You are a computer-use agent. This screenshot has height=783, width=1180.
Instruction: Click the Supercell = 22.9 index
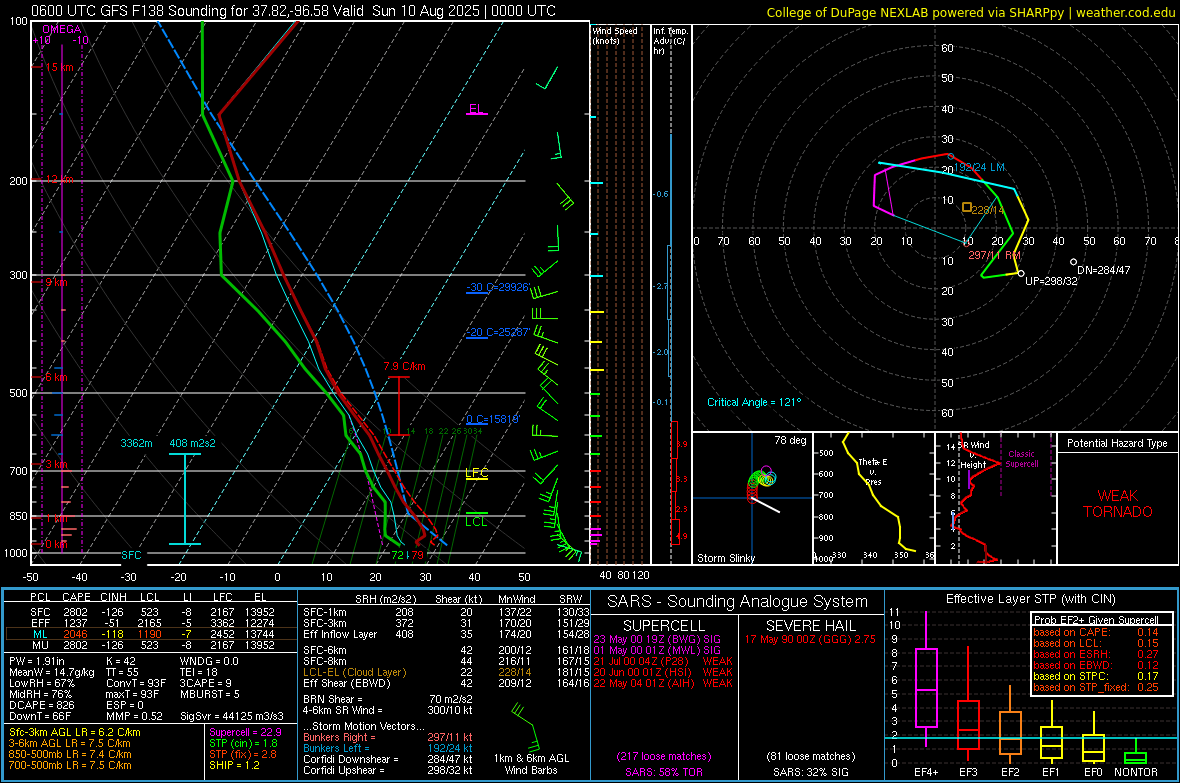point(245,732)
